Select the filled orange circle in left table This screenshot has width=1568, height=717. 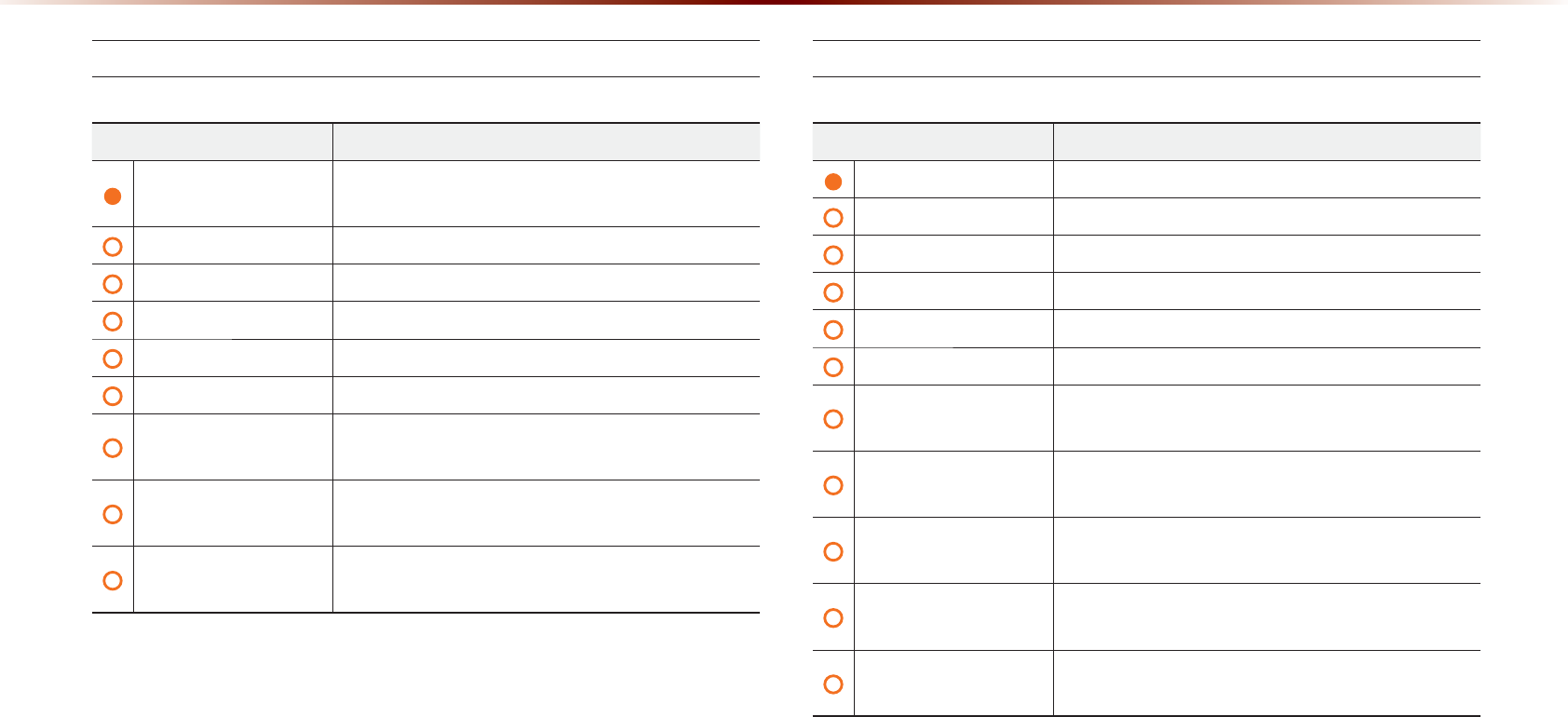point(113,196)
